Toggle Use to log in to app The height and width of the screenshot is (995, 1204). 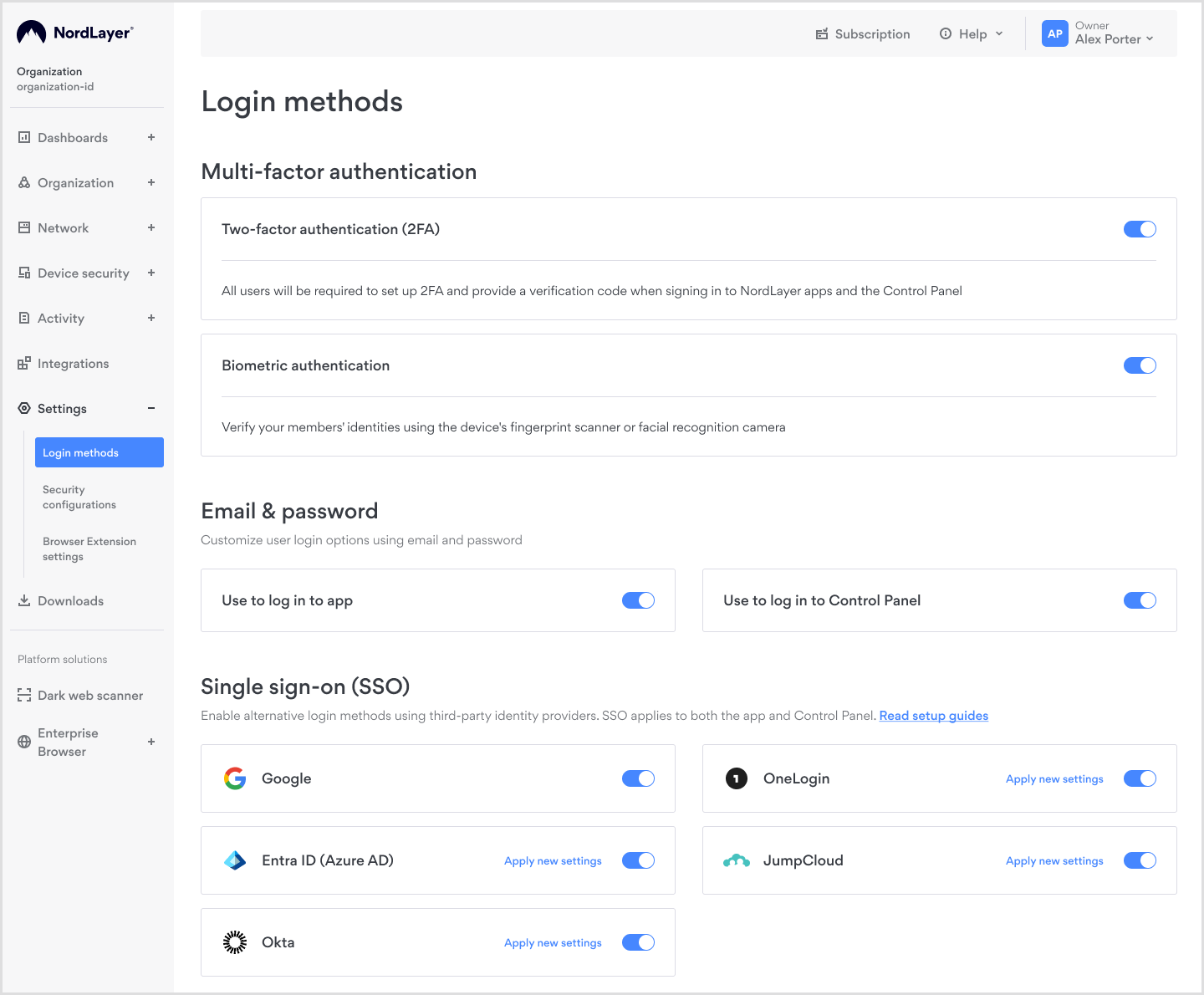coord(638,600)
